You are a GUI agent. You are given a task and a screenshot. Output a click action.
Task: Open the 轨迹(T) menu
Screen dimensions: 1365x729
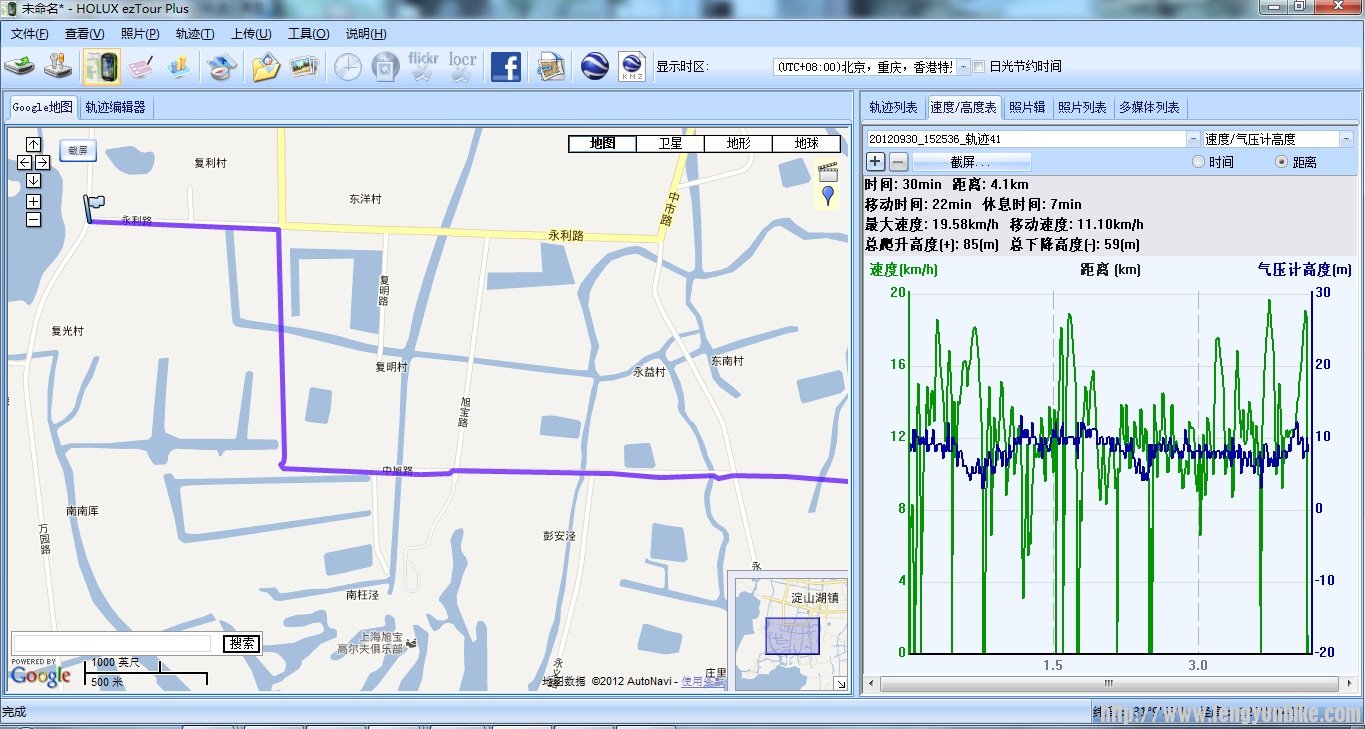point(194,34)
